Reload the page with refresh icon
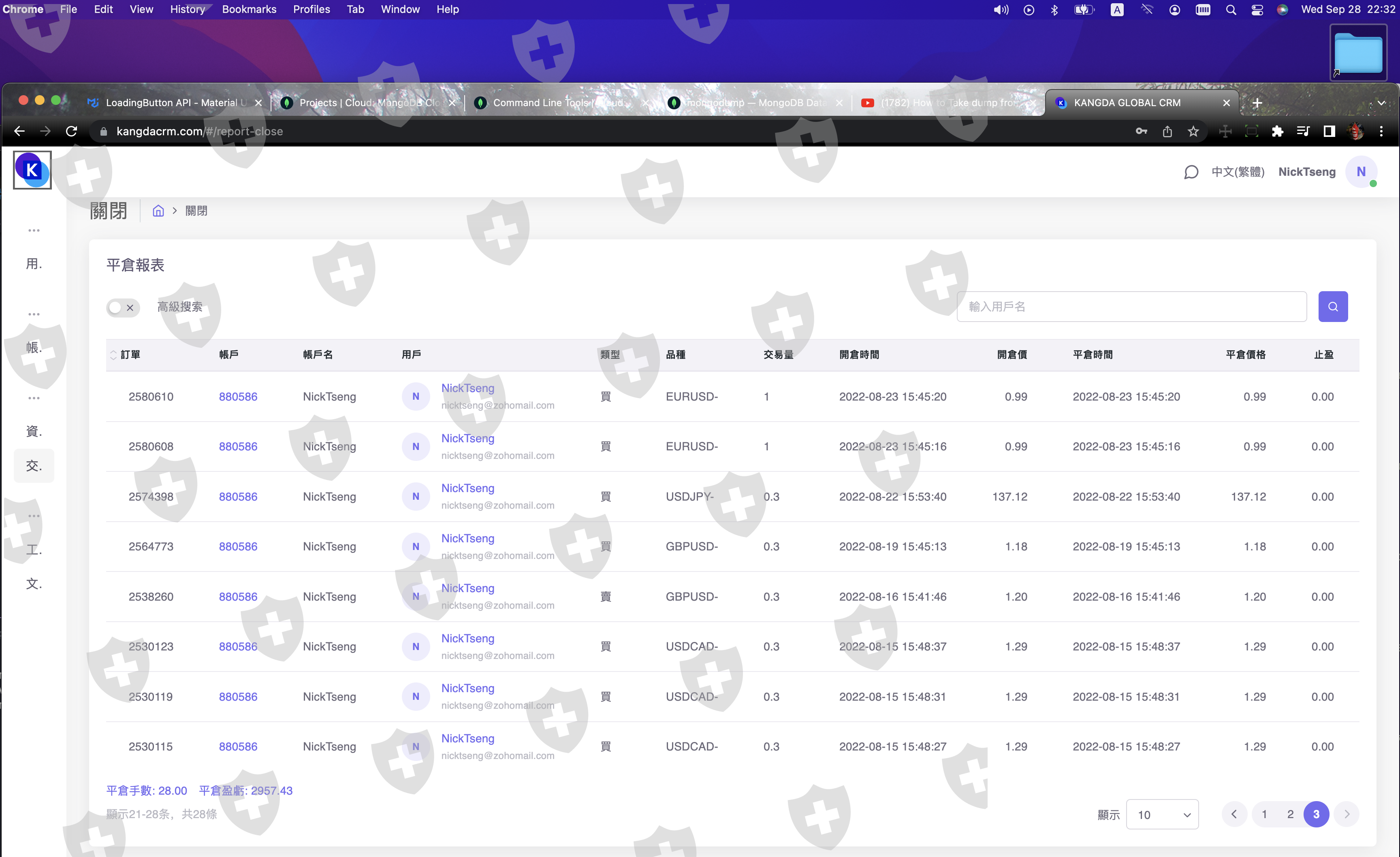This screenshot has height=857, width=1400. 72,131
